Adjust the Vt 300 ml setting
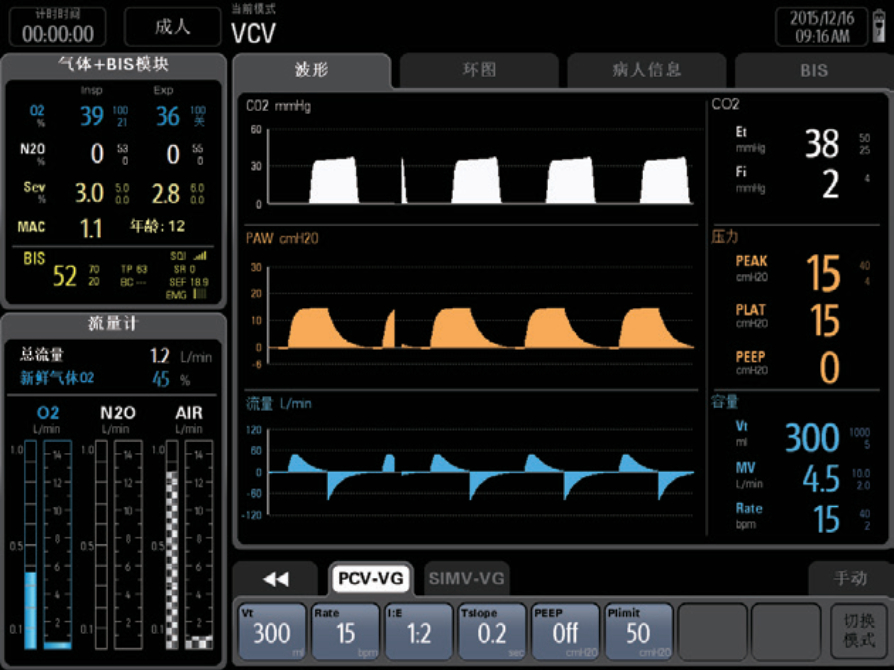 [272, 631]
